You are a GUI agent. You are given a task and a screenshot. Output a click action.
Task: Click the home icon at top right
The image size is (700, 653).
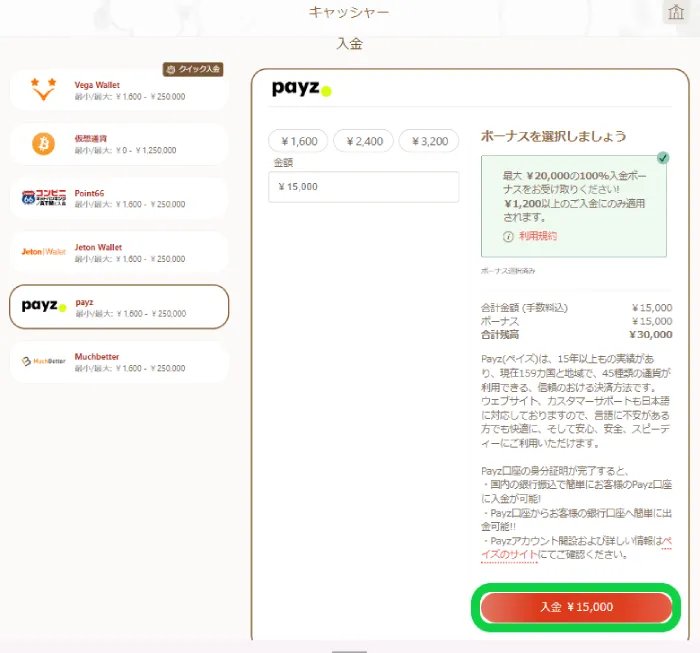tap(675, 12)
